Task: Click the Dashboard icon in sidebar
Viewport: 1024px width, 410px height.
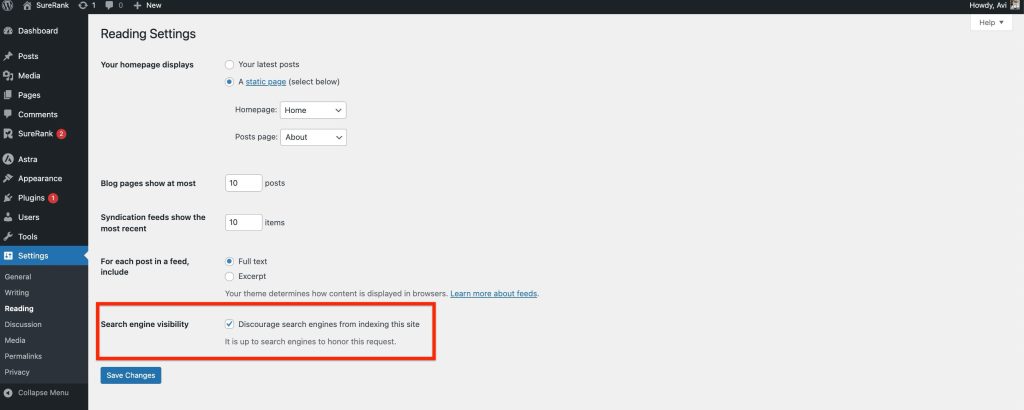Action: tap(8, 31)
